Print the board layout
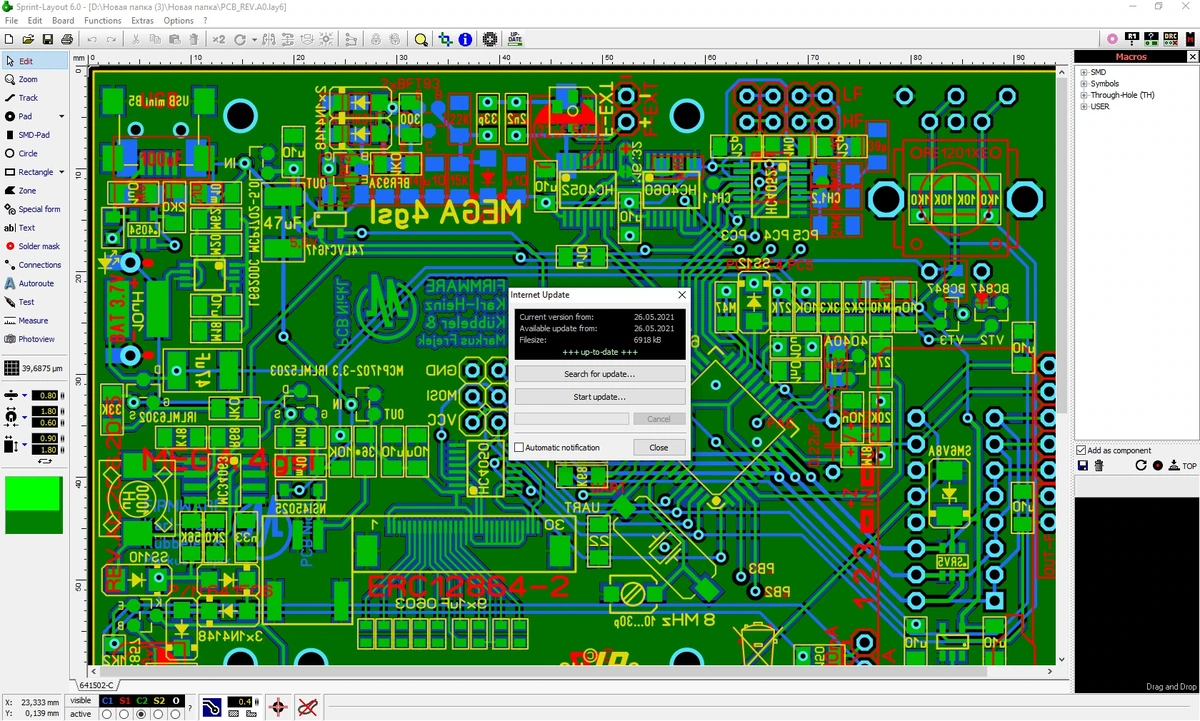Image resolution: width=1200 pixels, height=721 pixels. 66,39
